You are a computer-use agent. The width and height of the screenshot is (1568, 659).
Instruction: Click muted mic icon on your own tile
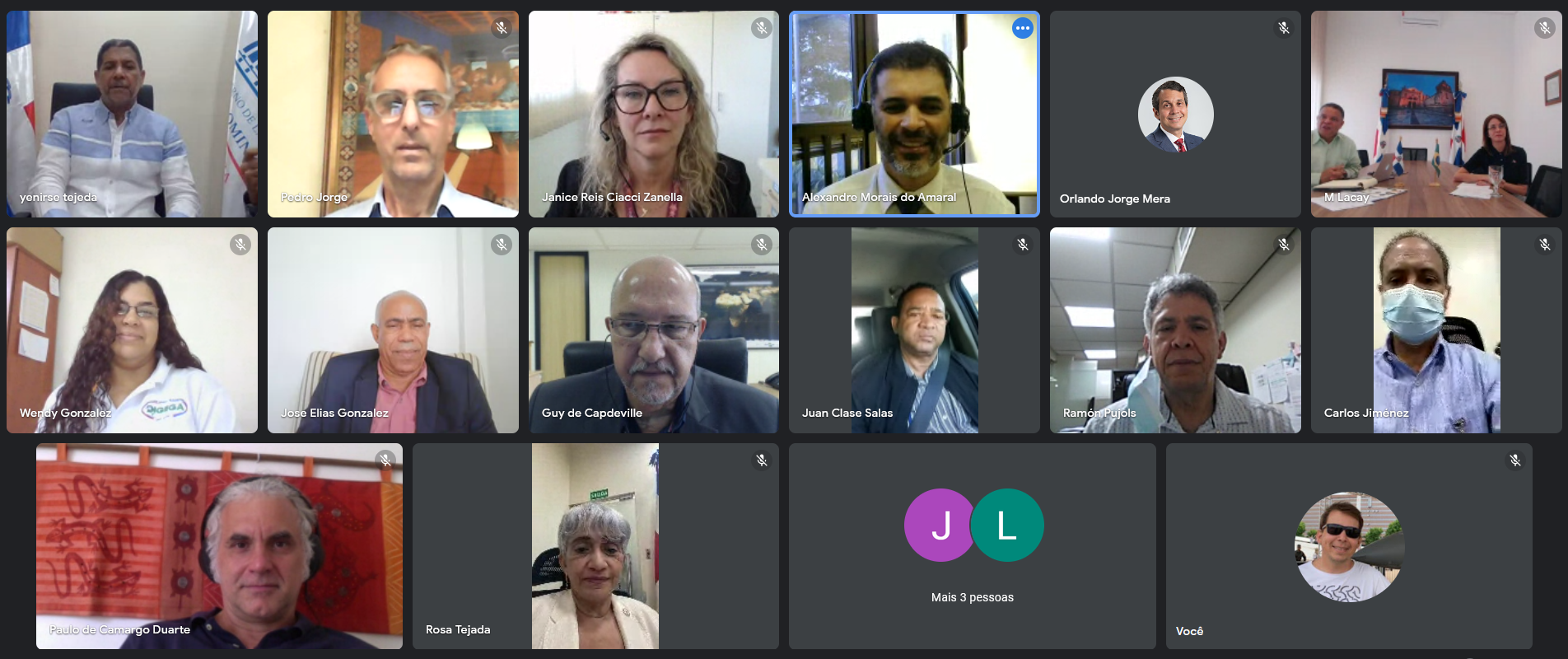pos(1514,460)
